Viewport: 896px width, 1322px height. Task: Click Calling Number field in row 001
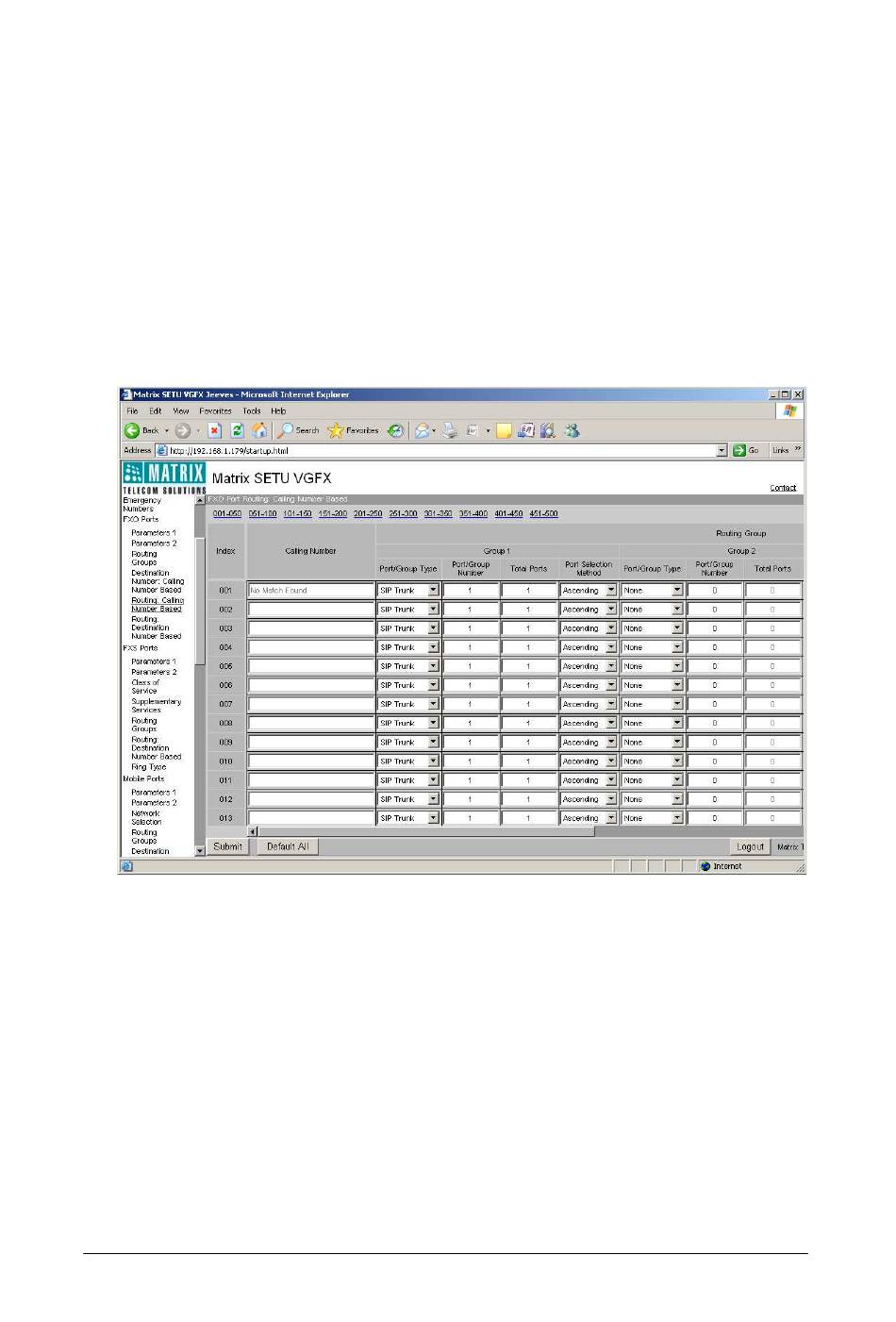coord(311,591)
